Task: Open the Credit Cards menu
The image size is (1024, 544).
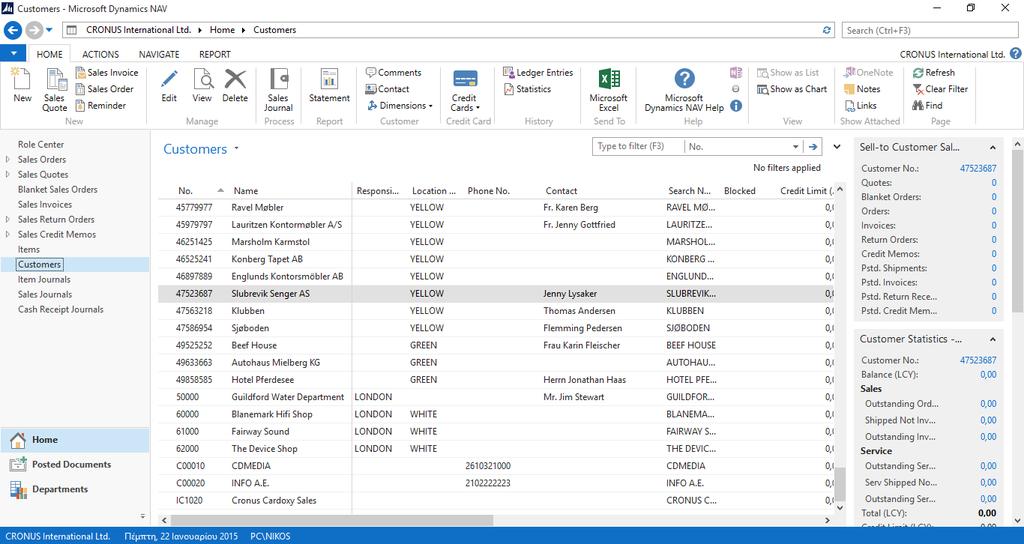Action: (x=465, y=90)
